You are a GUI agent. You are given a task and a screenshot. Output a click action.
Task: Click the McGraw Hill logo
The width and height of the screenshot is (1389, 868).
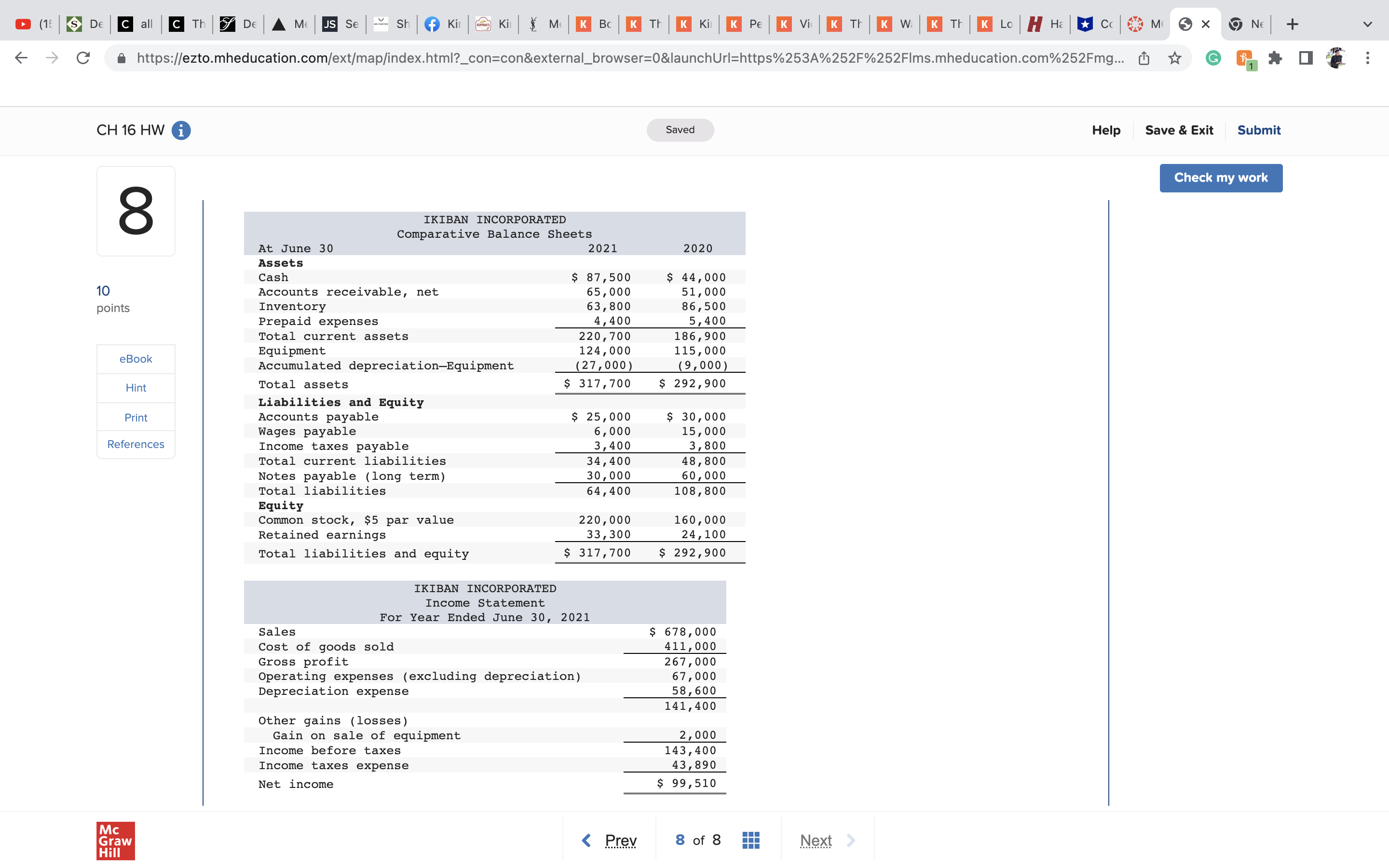click(x=115, y=841)
